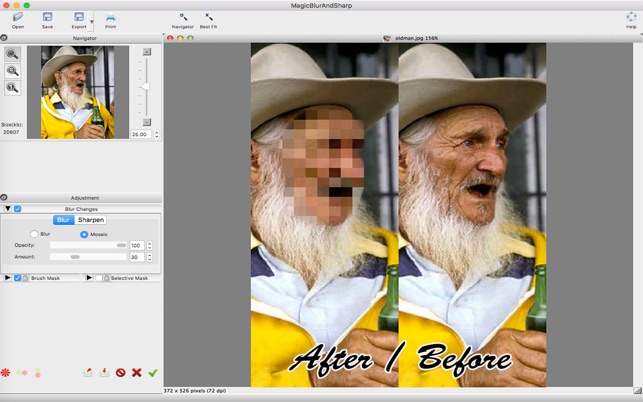Collapse the Blur Changes section triangle
Image resolution: width=643 pixels, height=402 pixels.
pyautogui.click(x=7, y=208)
